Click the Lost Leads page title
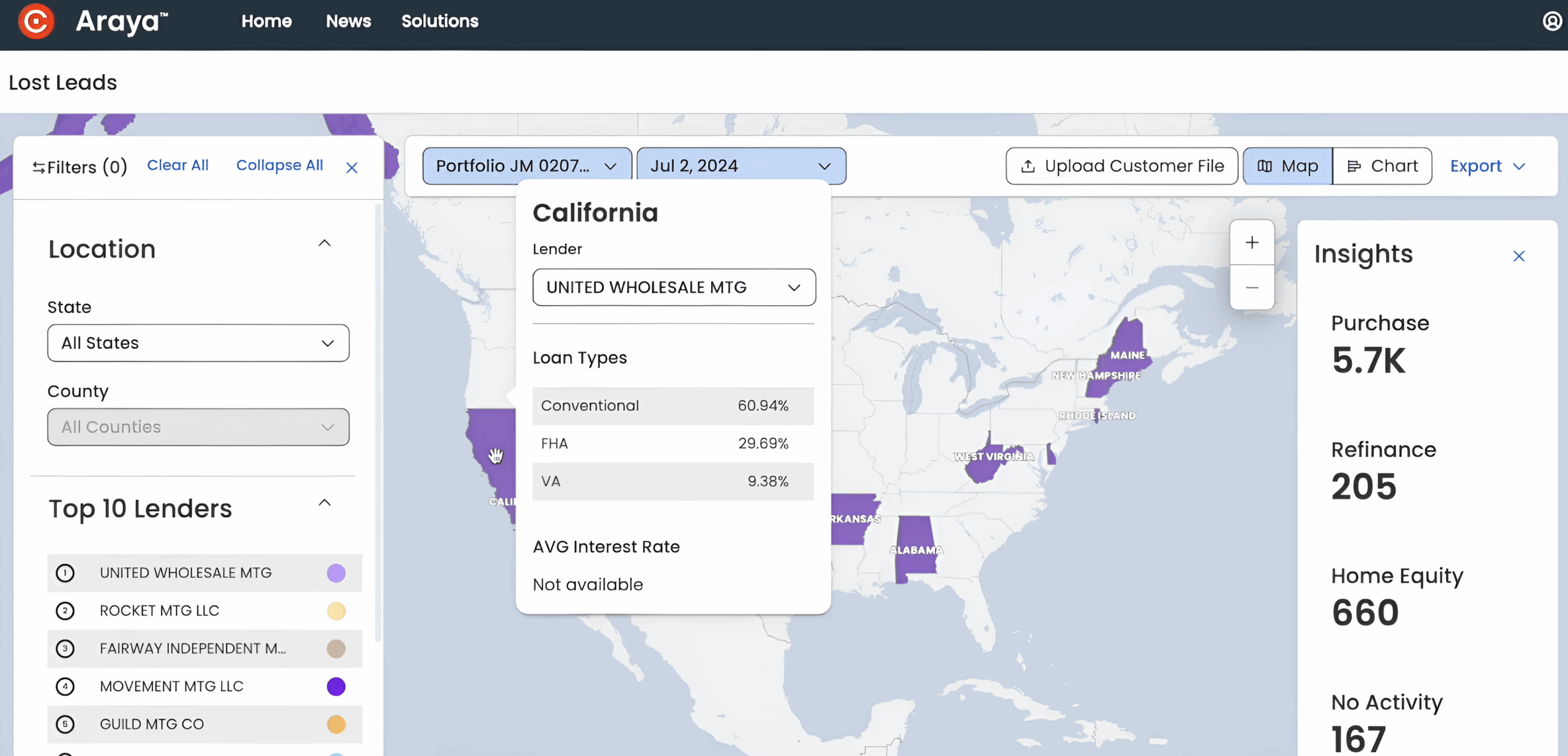Viewport: 1568px width, 756px height. click(x=62, y=82)
